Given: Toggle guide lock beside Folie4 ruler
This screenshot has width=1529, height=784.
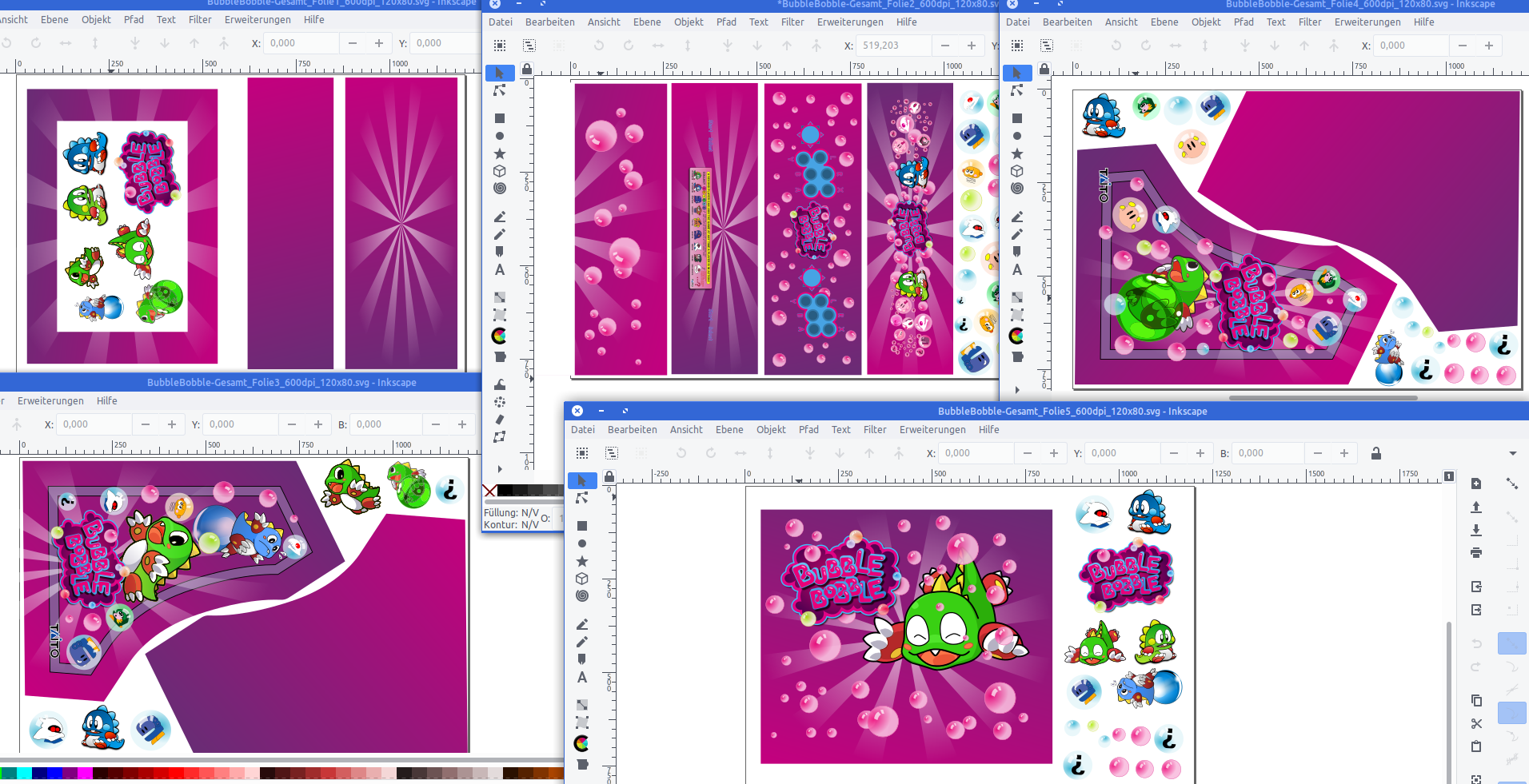Looking at the screenshot, I should 1044,69.
